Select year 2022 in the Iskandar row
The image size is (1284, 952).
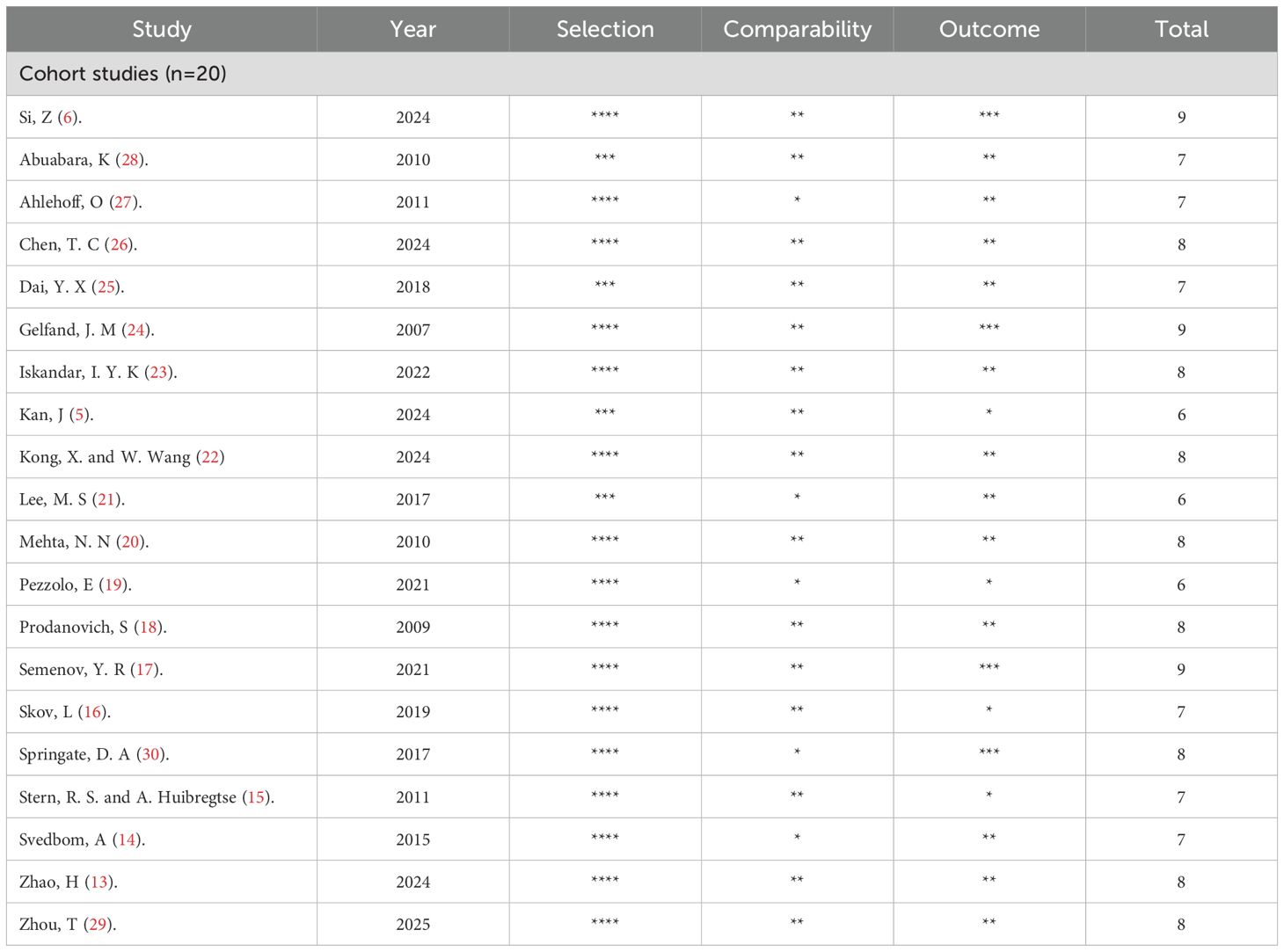coord(413,372)
